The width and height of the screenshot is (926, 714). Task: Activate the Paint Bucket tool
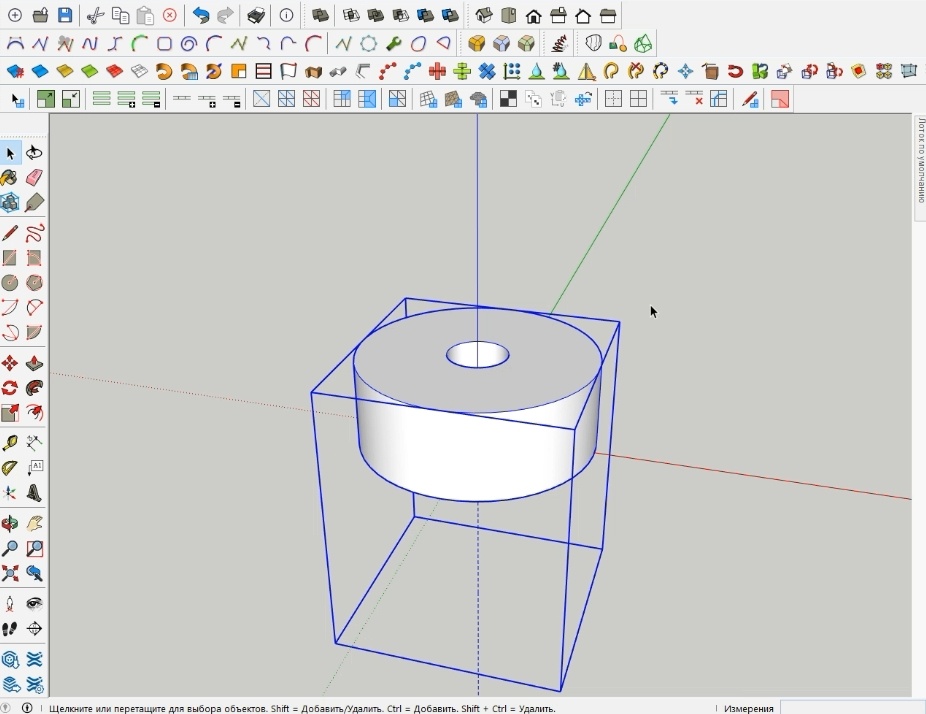(10, 178)
